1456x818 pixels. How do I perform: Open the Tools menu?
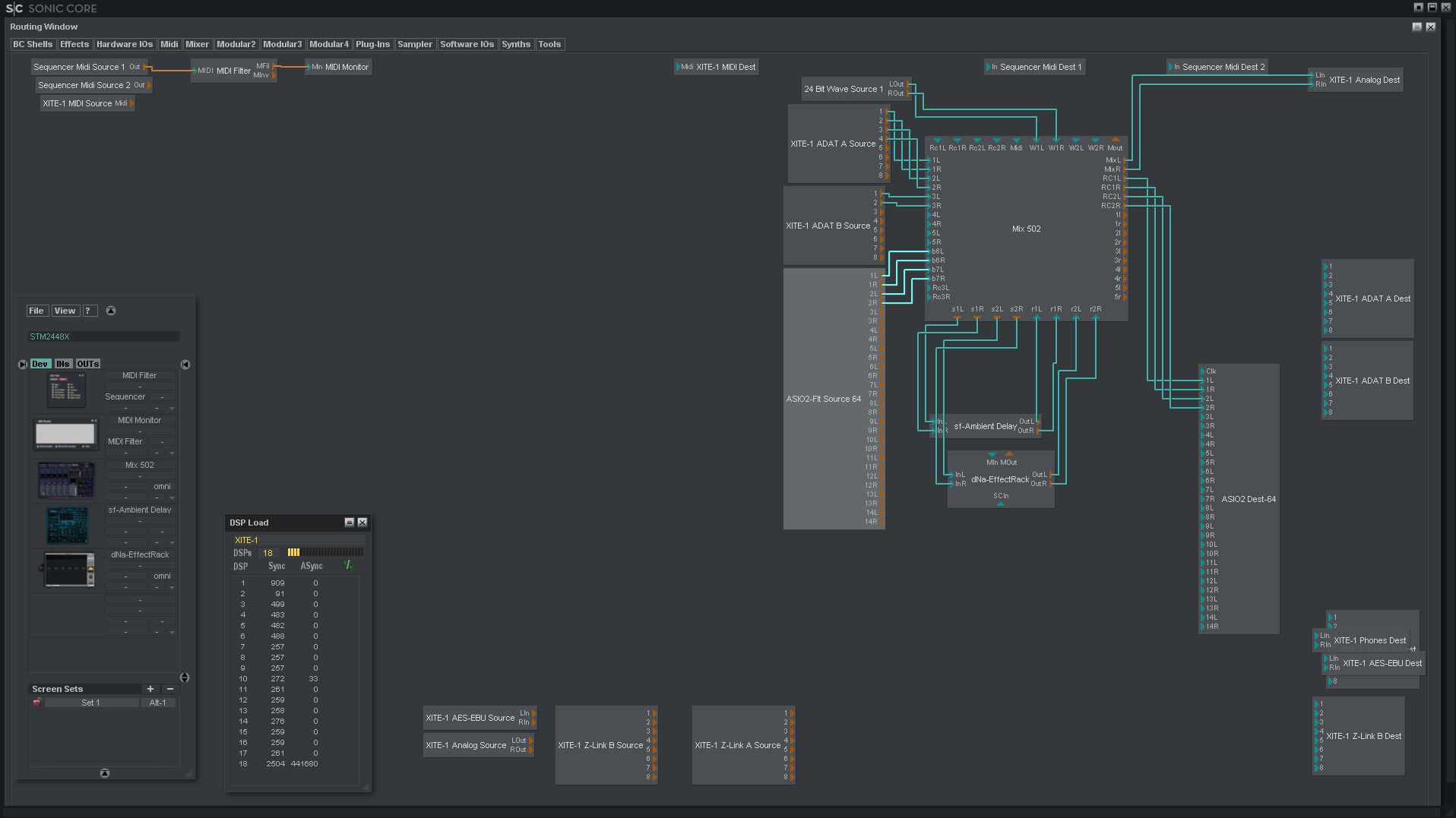pos(549,44)
